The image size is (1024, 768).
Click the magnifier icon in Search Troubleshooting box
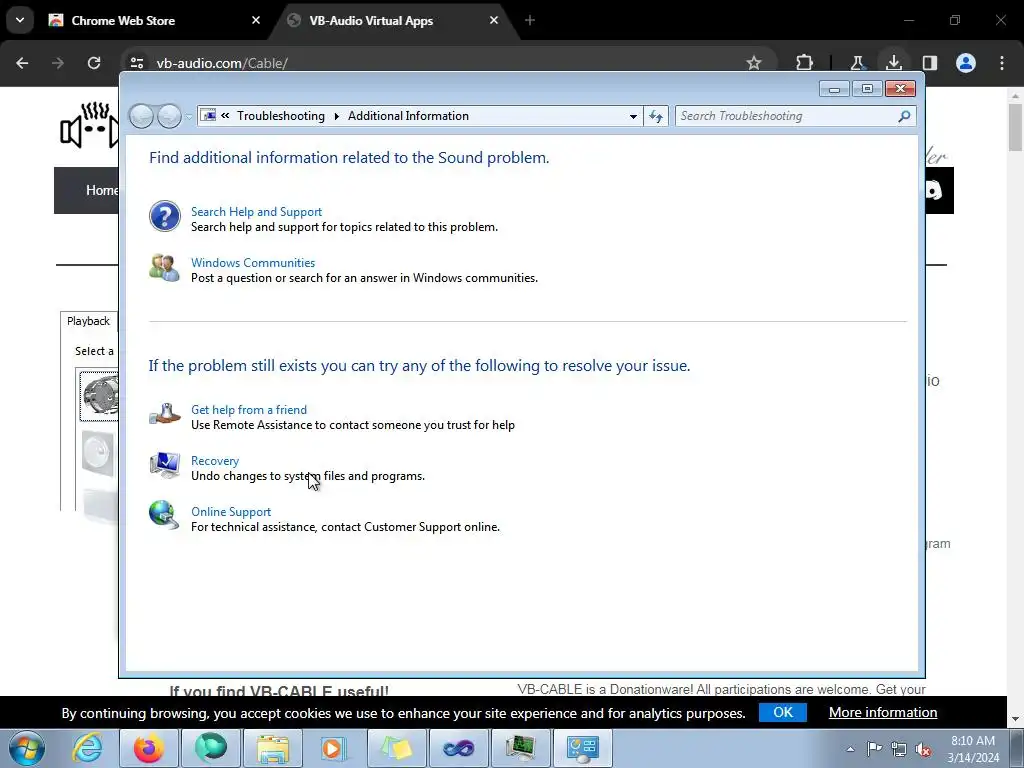(x=904, y=116)
